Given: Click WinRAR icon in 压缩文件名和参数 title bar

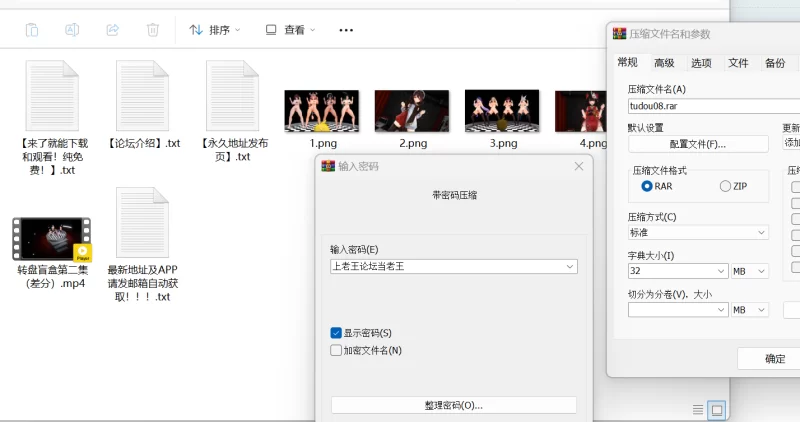Looking at the screenshot, I should click(619, 34).
